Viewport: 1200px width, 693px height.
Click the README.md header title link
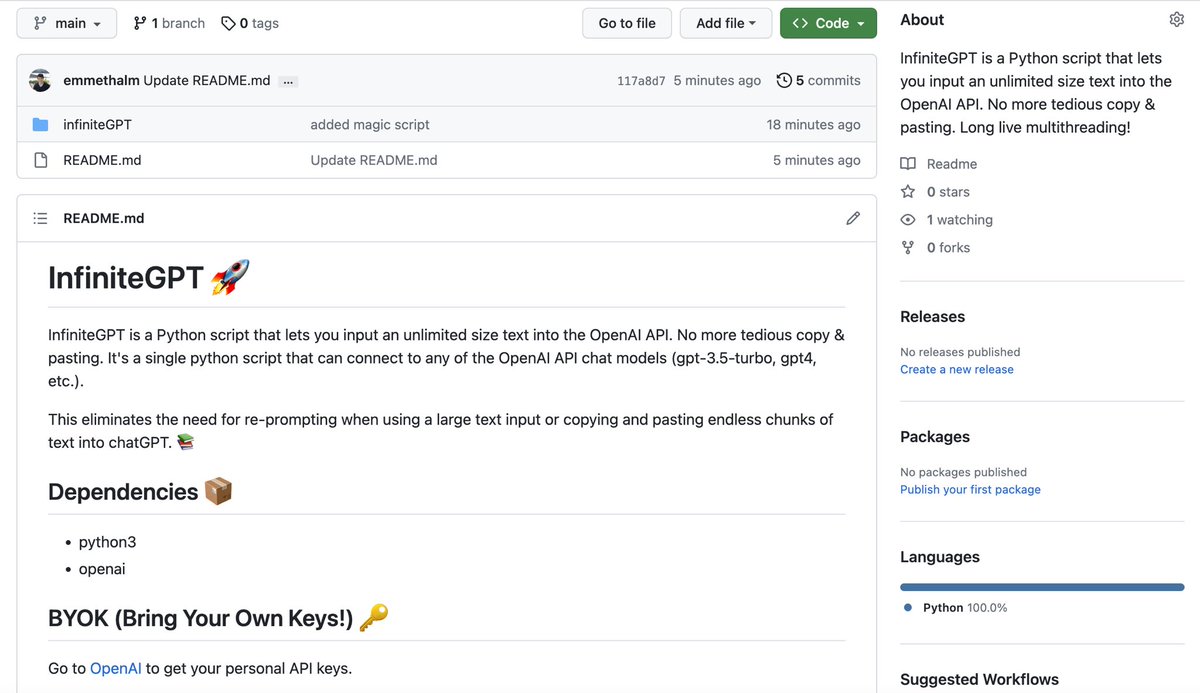point(103,218)
